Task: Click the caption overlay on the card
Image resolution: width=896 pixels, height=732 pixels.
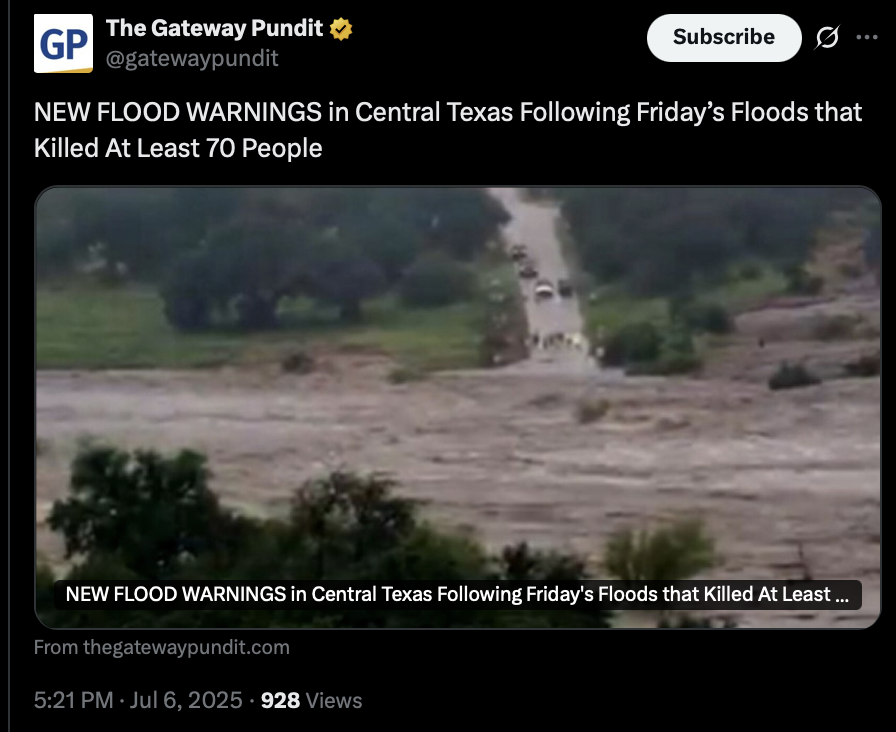Action: click(458, 594)
